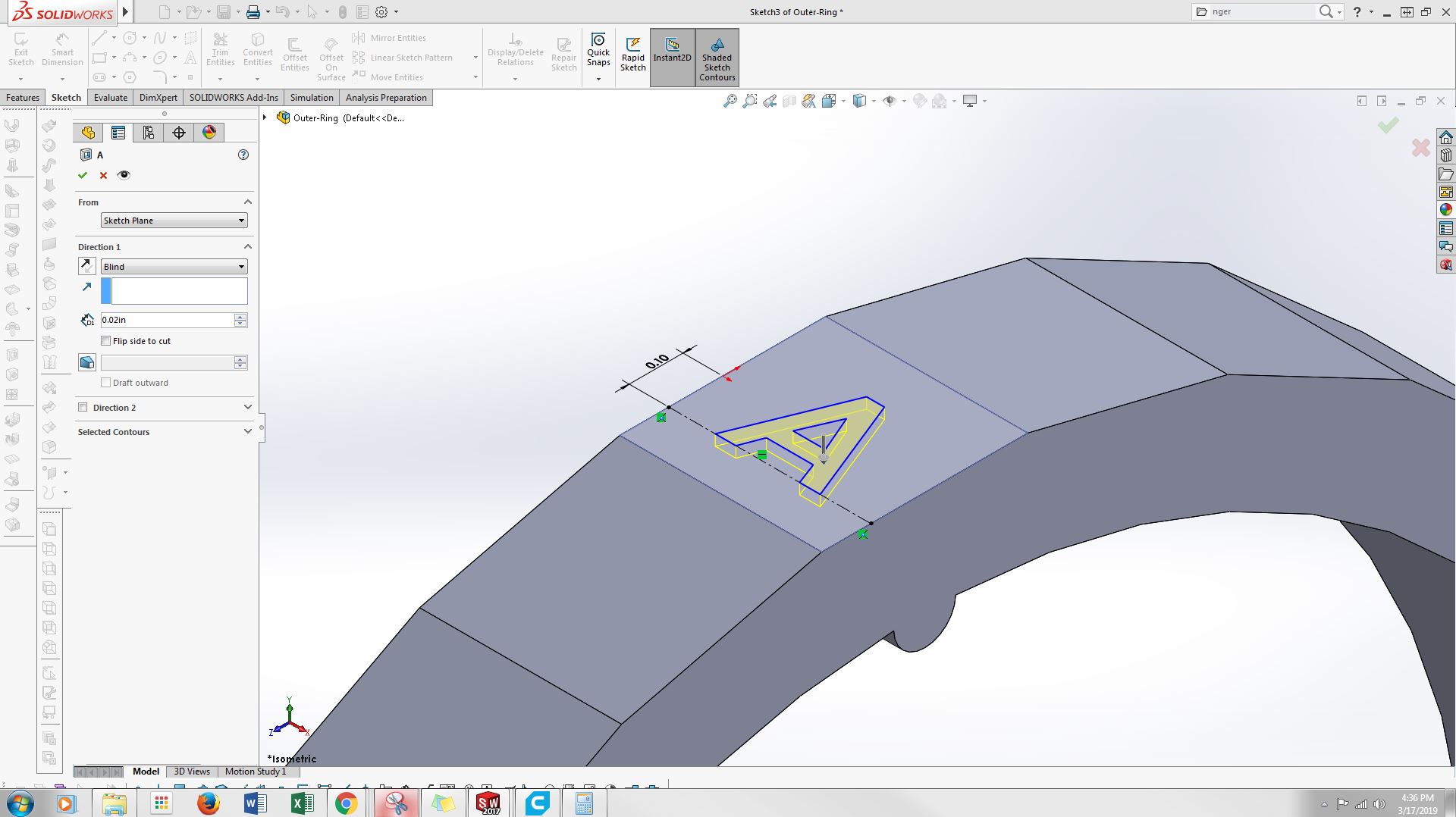Cancel sketch with corner red X
This screenshot has height=817, width=1456.
click(x=1421, y=147)
